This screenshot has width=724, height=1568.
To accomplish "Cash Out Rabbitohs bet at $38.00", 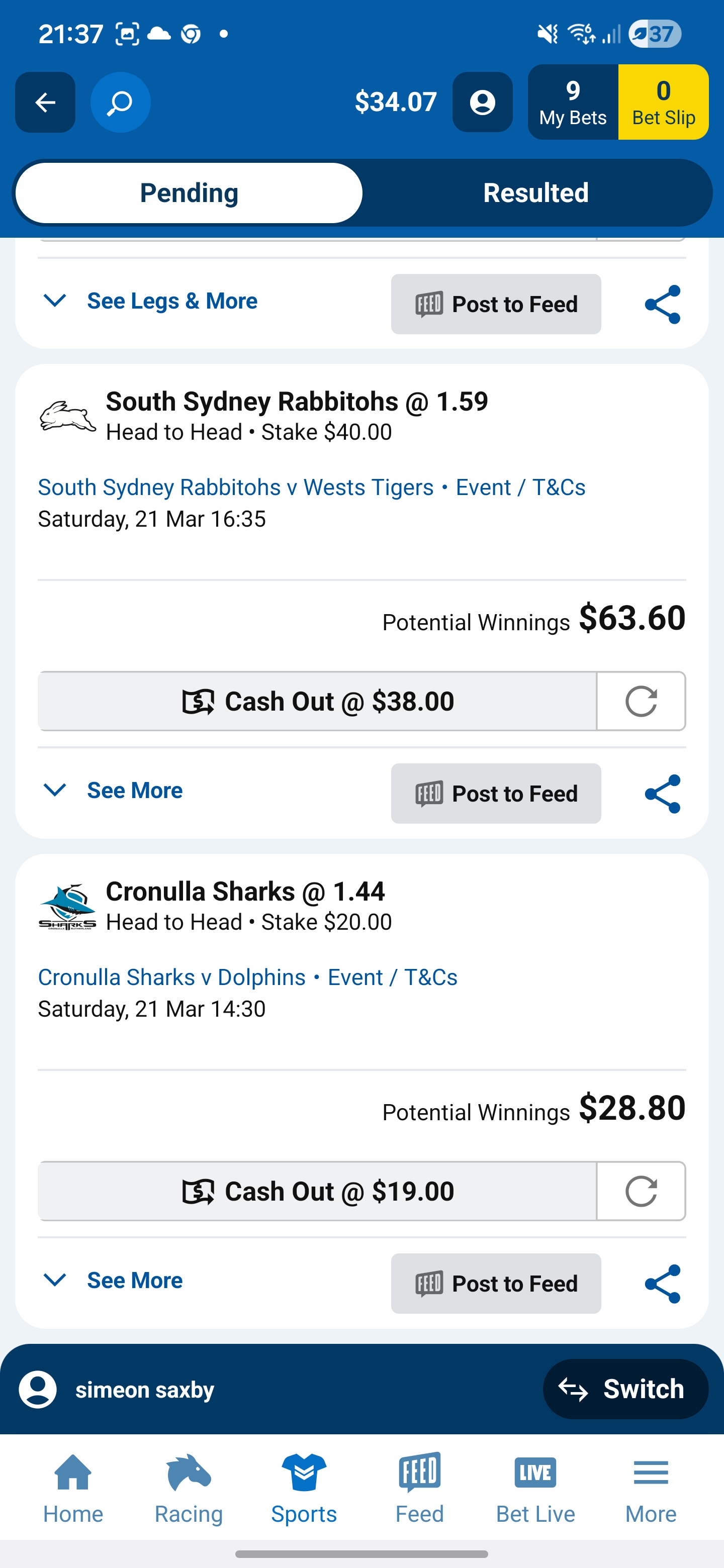I will [317, 701].
